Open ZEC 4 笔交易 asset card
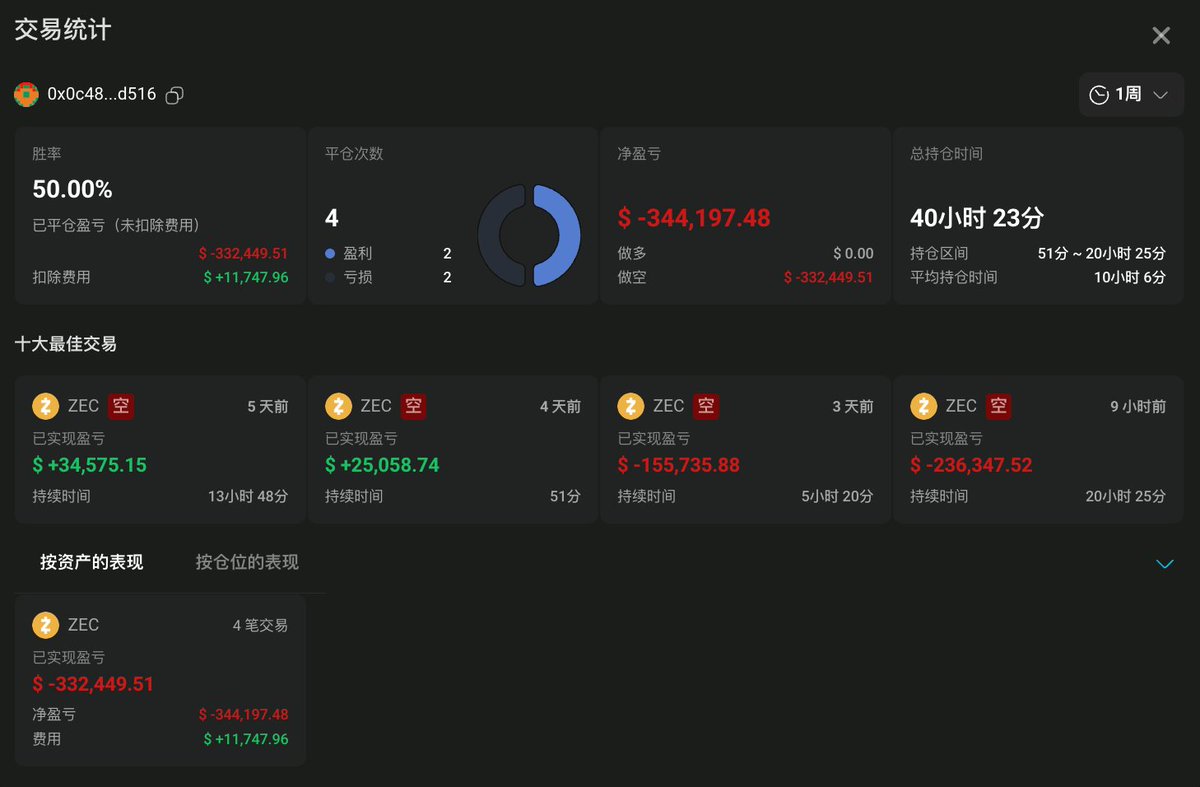This screenshot has width=1200, height=787. (160, 680)
